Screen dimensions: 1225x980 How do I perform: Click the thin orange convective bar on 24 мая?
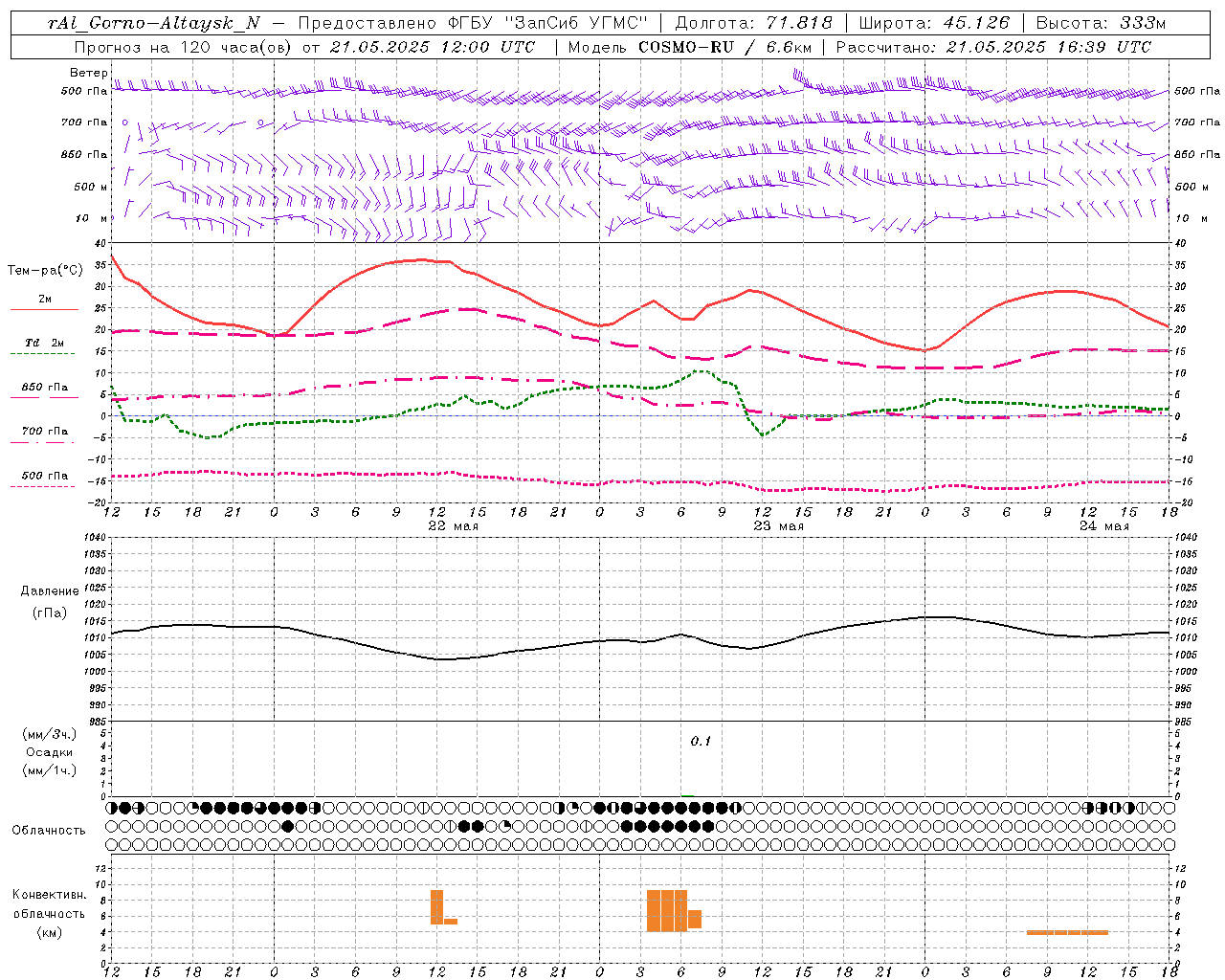click(x=1067, y=932)
